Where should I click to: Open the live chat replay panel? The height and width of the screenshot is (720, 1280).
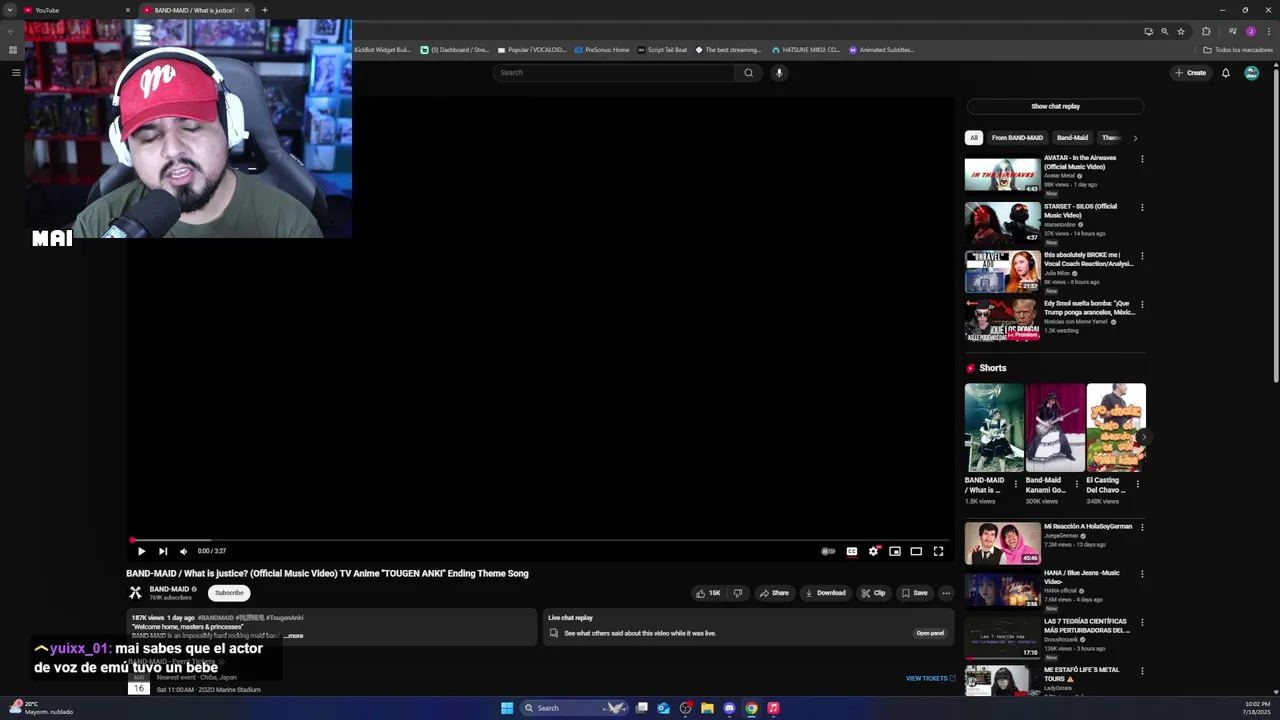[x=930, y=633]
